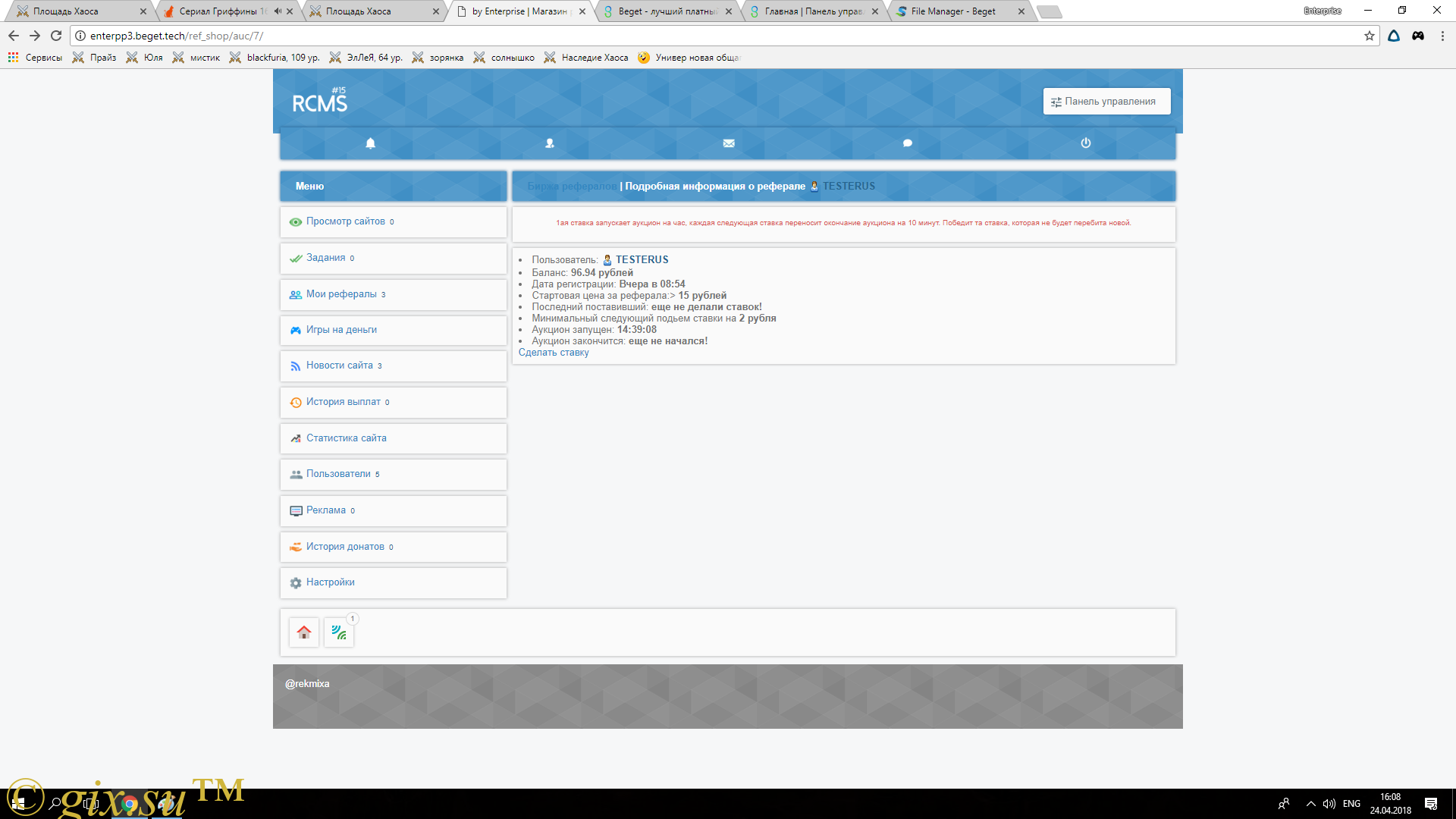Click TESTERUS username in Пользователь row

pos(642,260)
